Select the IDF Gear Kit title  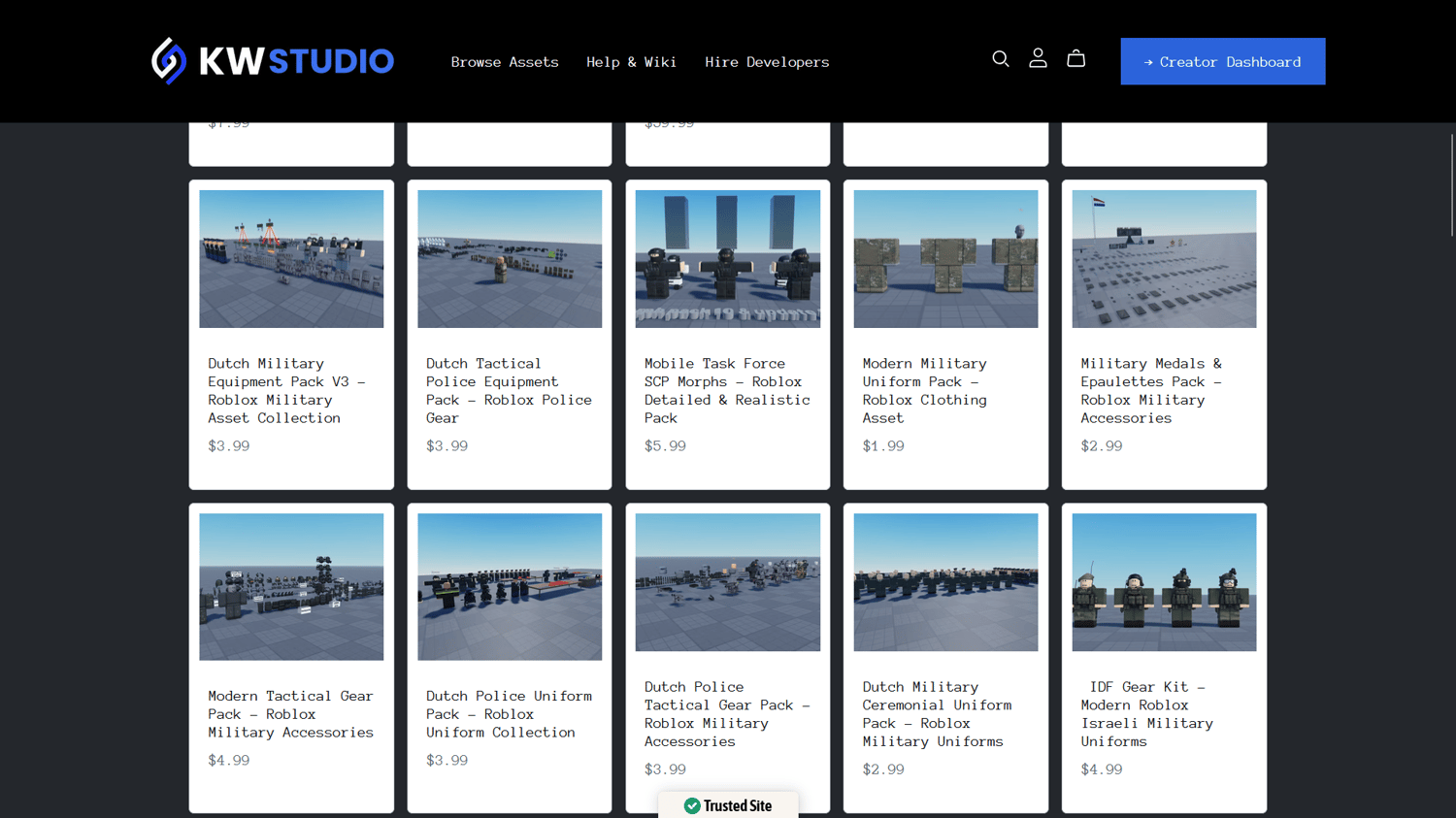coord(1147,714)
